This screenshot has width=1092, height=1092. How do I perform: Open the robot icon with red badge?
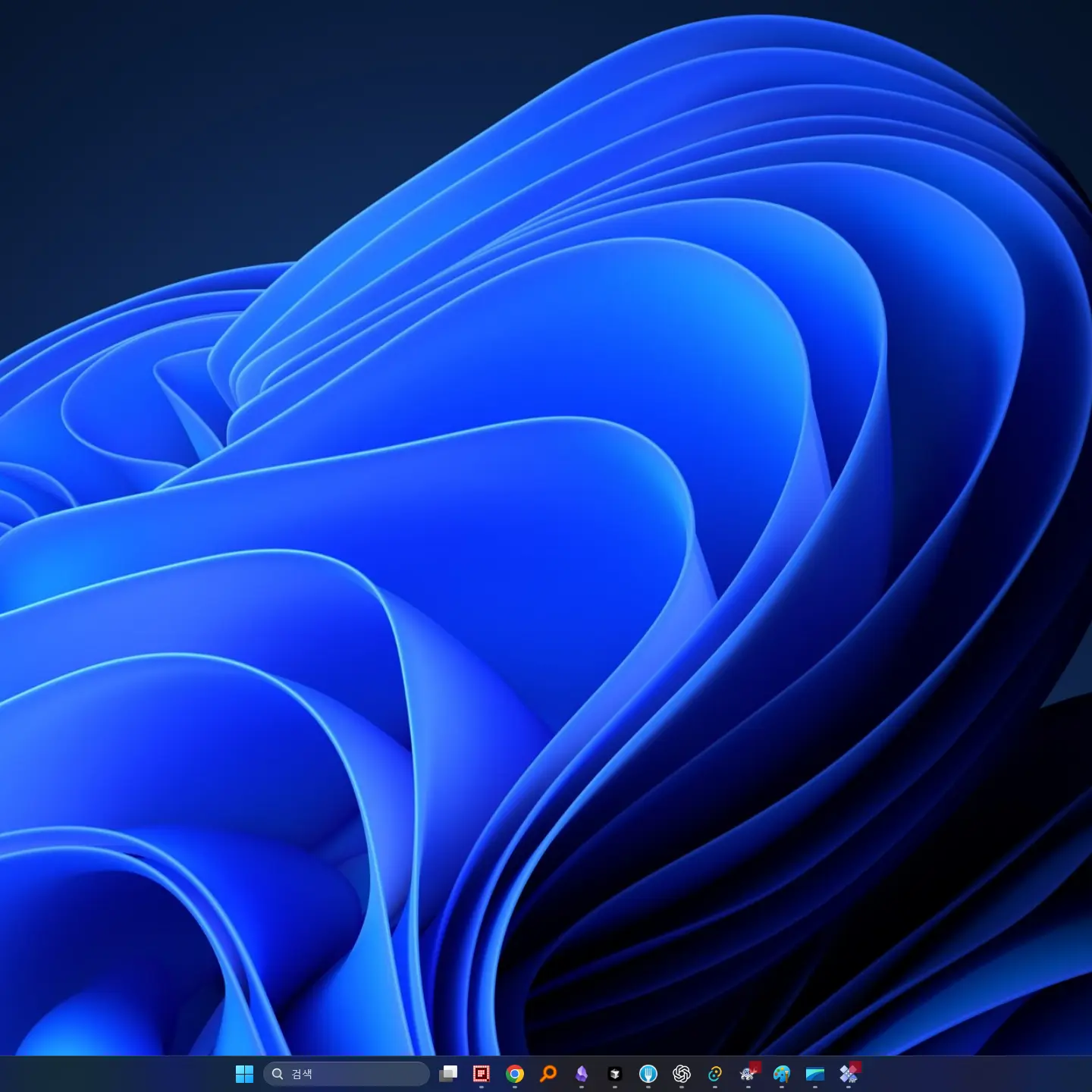(x=748, y=1073)
